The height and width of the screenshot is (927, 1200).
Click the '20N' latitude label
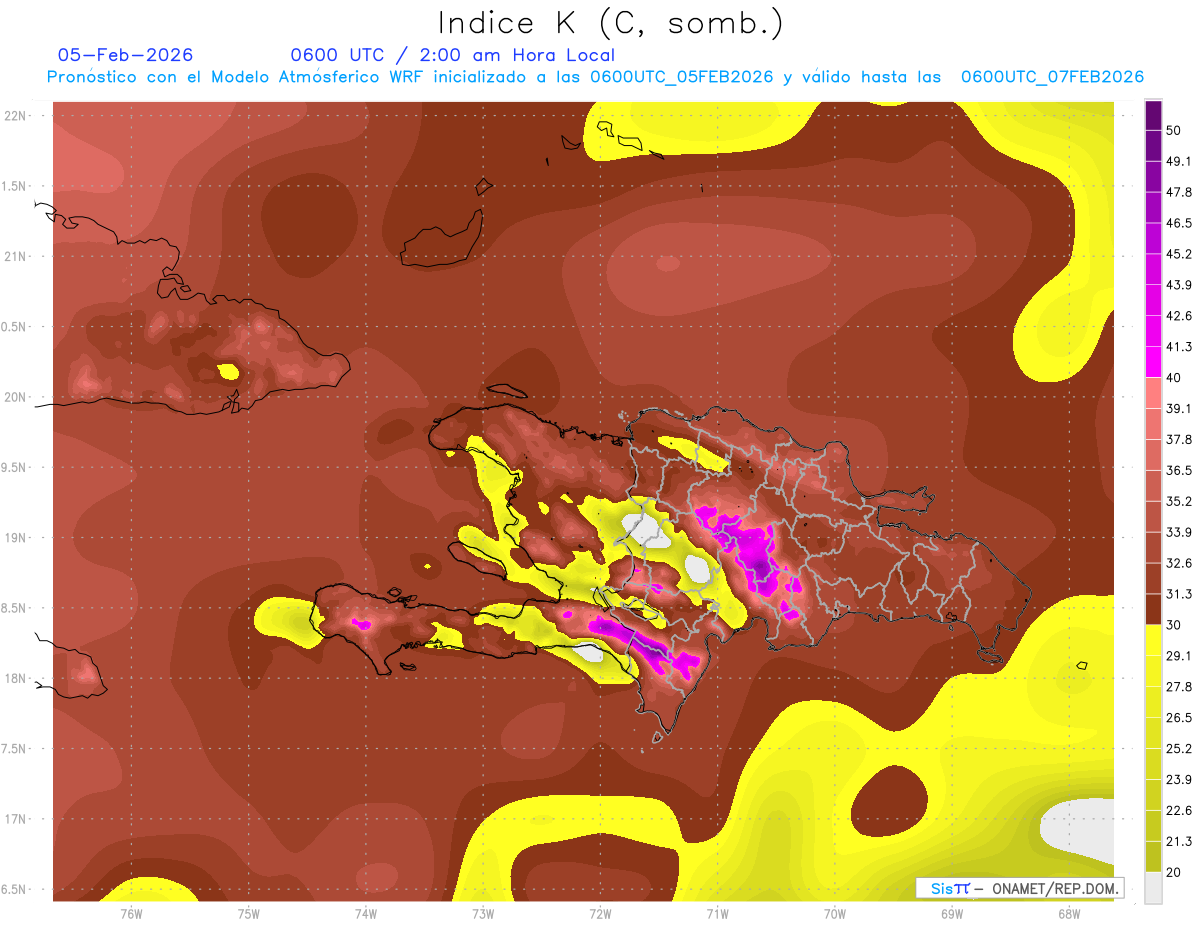tap(17, 397)
